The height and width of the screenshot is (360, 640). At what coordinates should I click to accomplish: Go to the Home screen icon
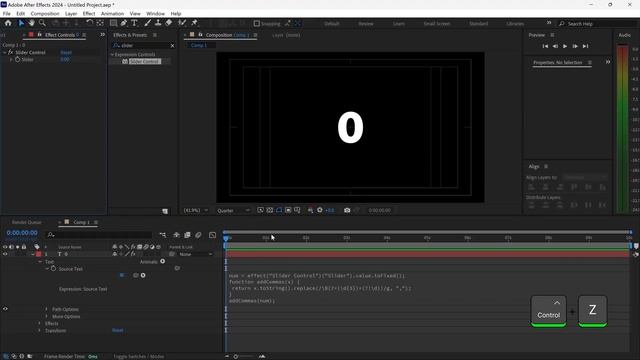(x=8, y=23)
